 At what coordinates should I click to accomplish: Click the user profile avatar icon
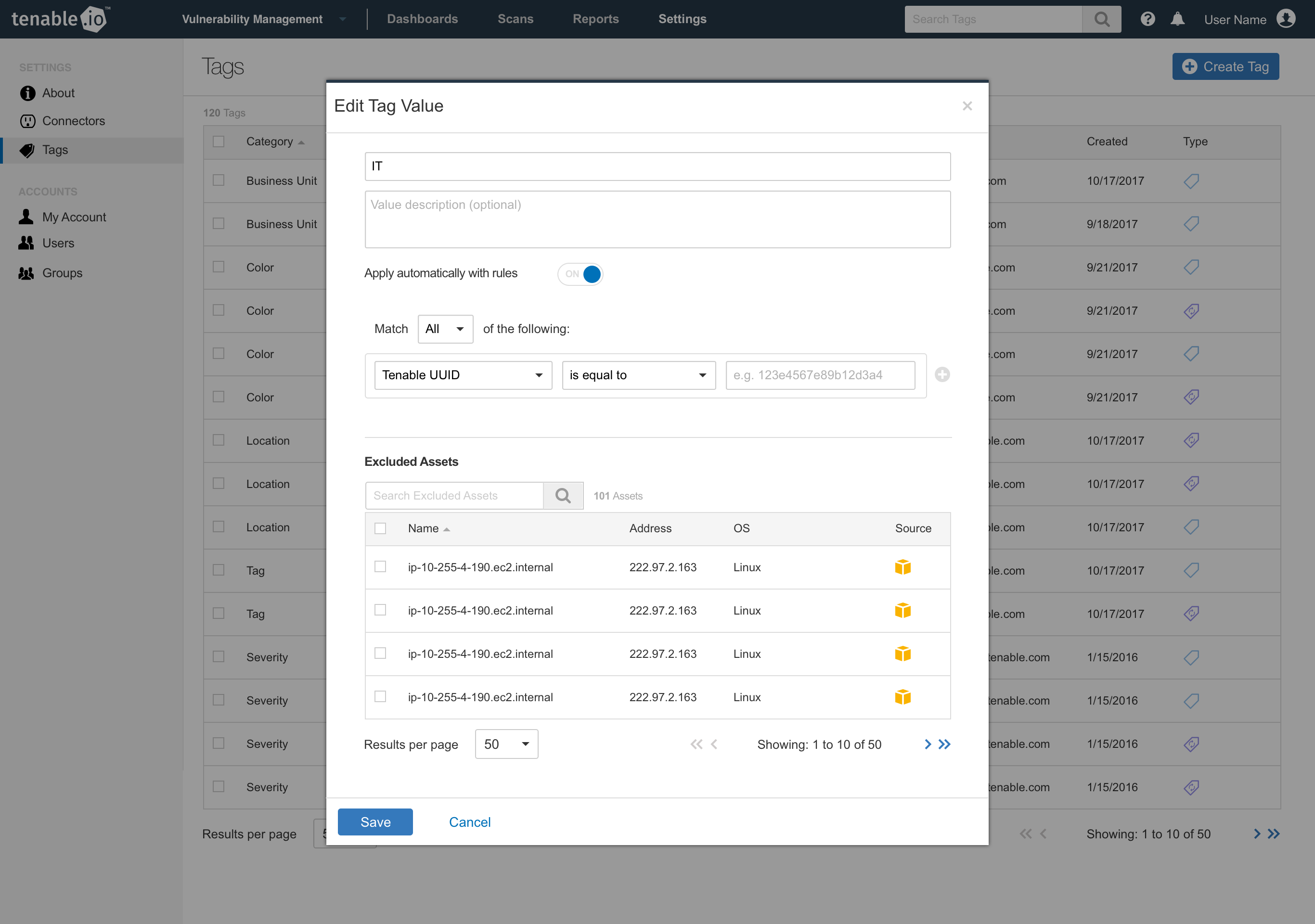(1286, 19)
